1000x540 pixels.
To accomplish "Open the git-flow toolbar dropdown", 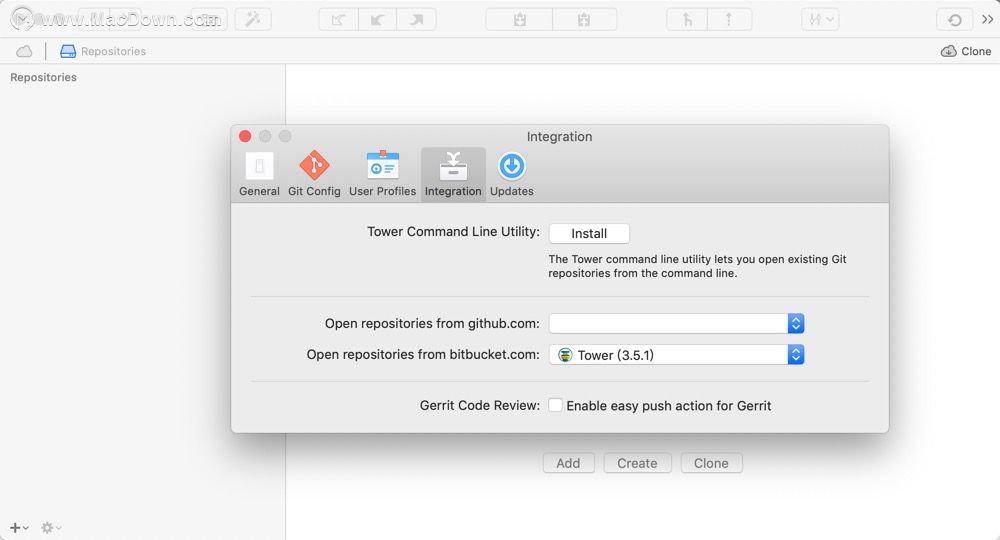I will tap(820, 19).
